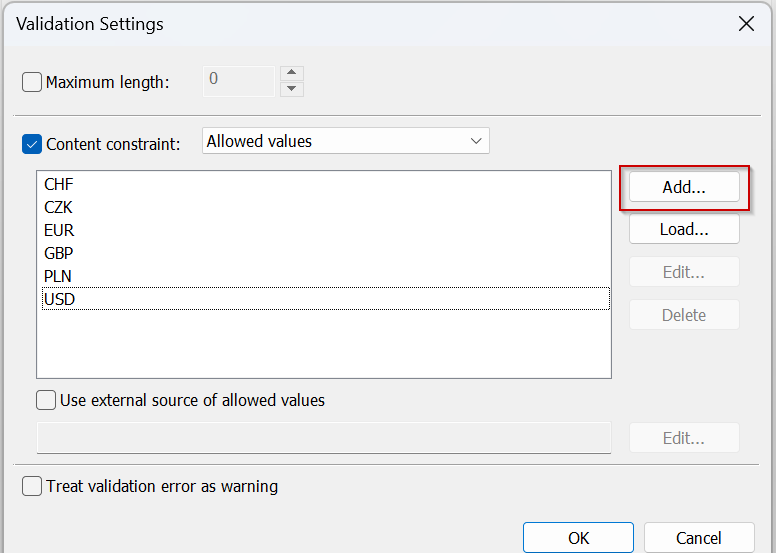The image size is (776, 553).
Task: Select EUR in the allowed values list
Action: point(326,230)
